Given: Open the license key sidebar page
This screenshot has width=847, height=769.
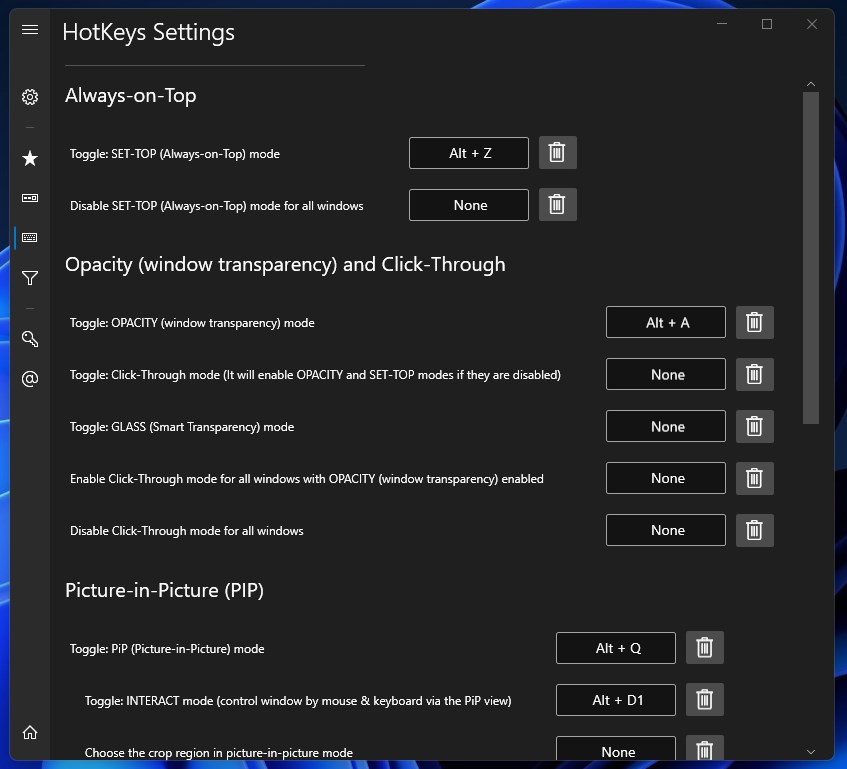Looking at the screenshot, I should pyautogui.click(x=30, y=339).
